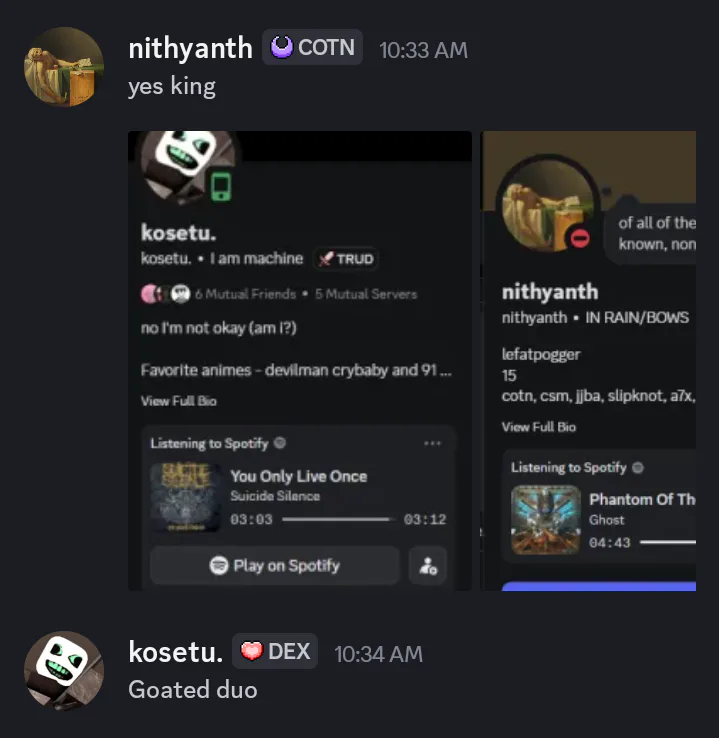Open the 5 Mutual Servers link

point(366,294)
